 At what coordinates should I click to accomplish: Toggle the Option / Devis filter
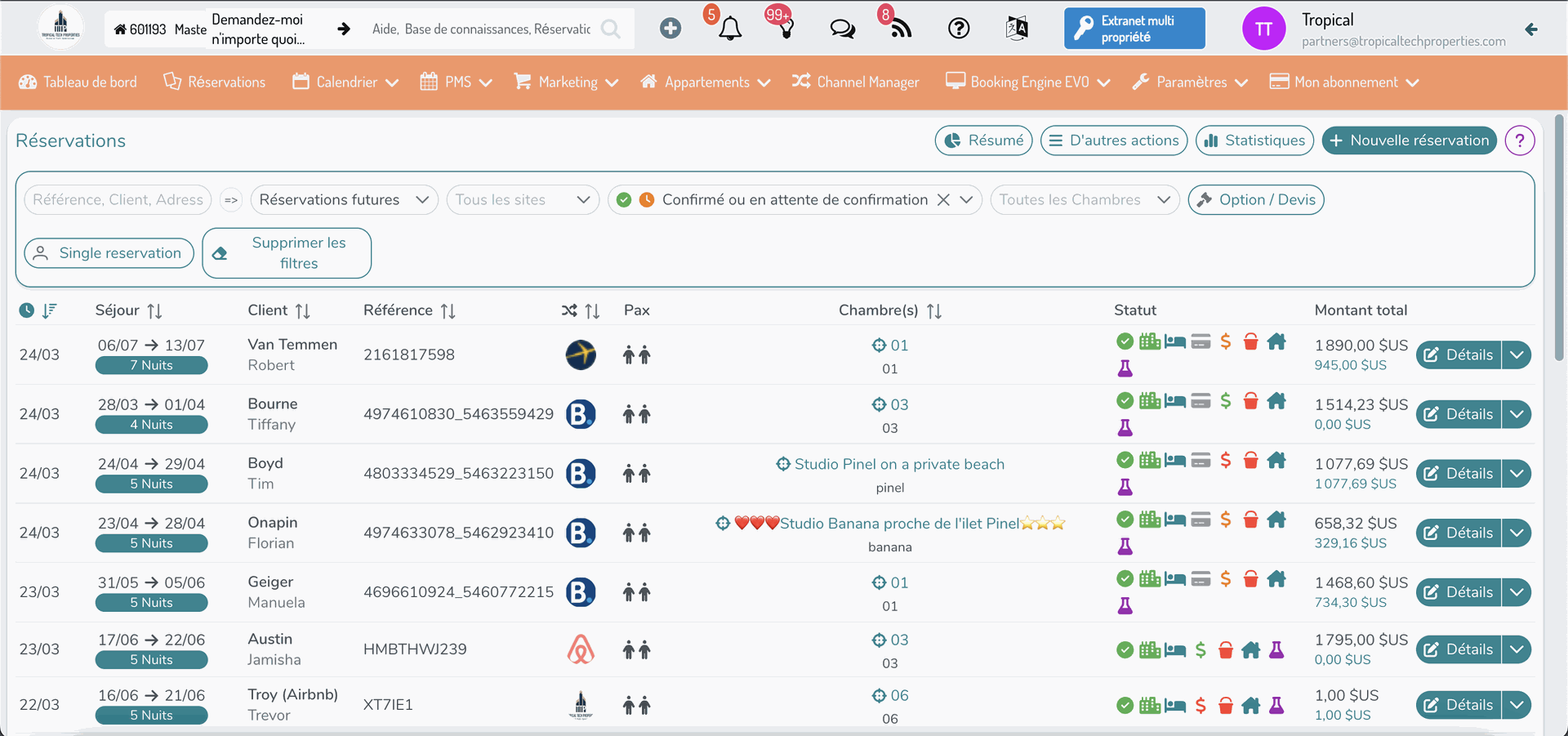[x=1255, y=200]
